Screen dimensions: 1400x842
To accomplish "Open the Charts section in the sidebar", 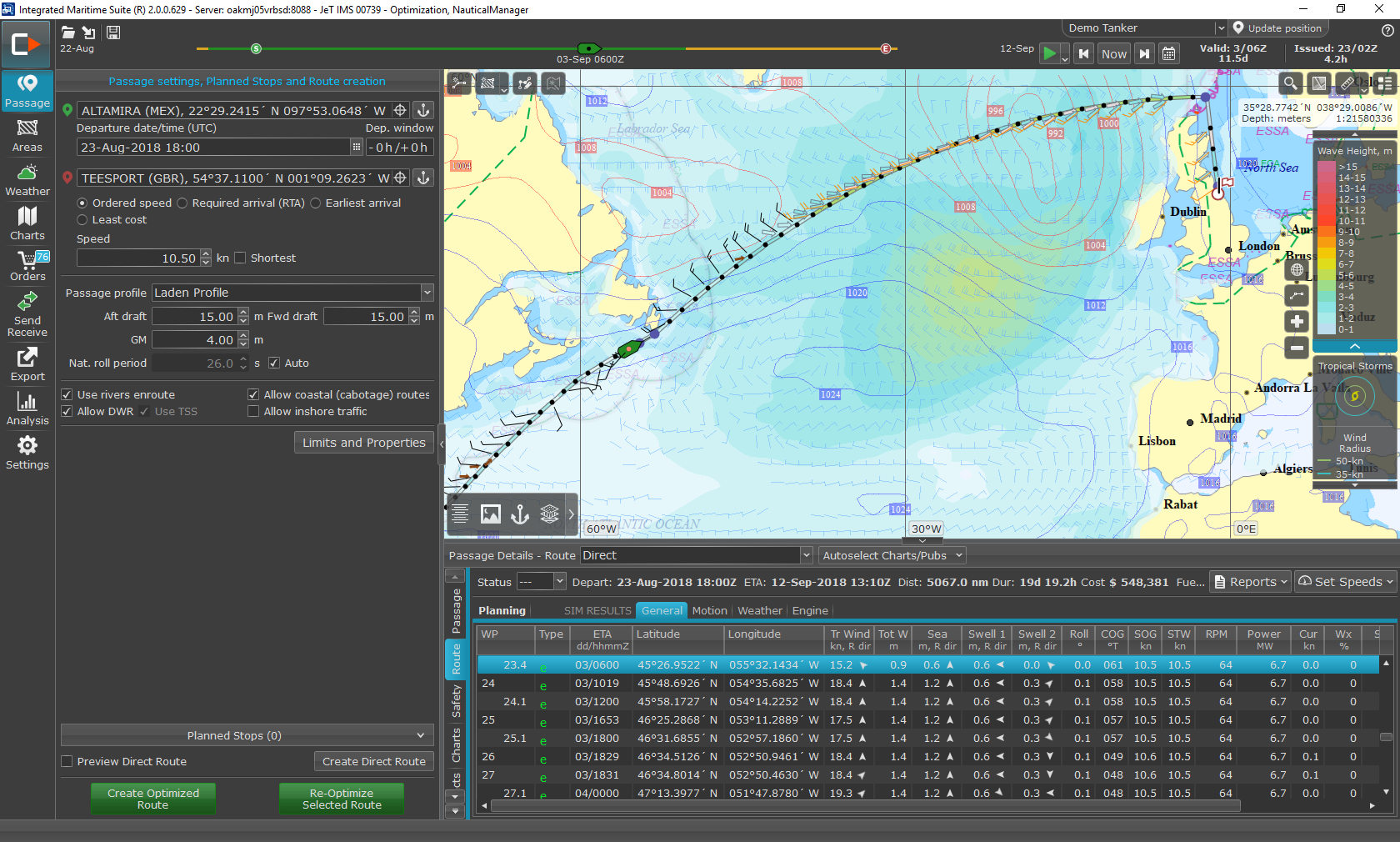I will click(27, 223).
